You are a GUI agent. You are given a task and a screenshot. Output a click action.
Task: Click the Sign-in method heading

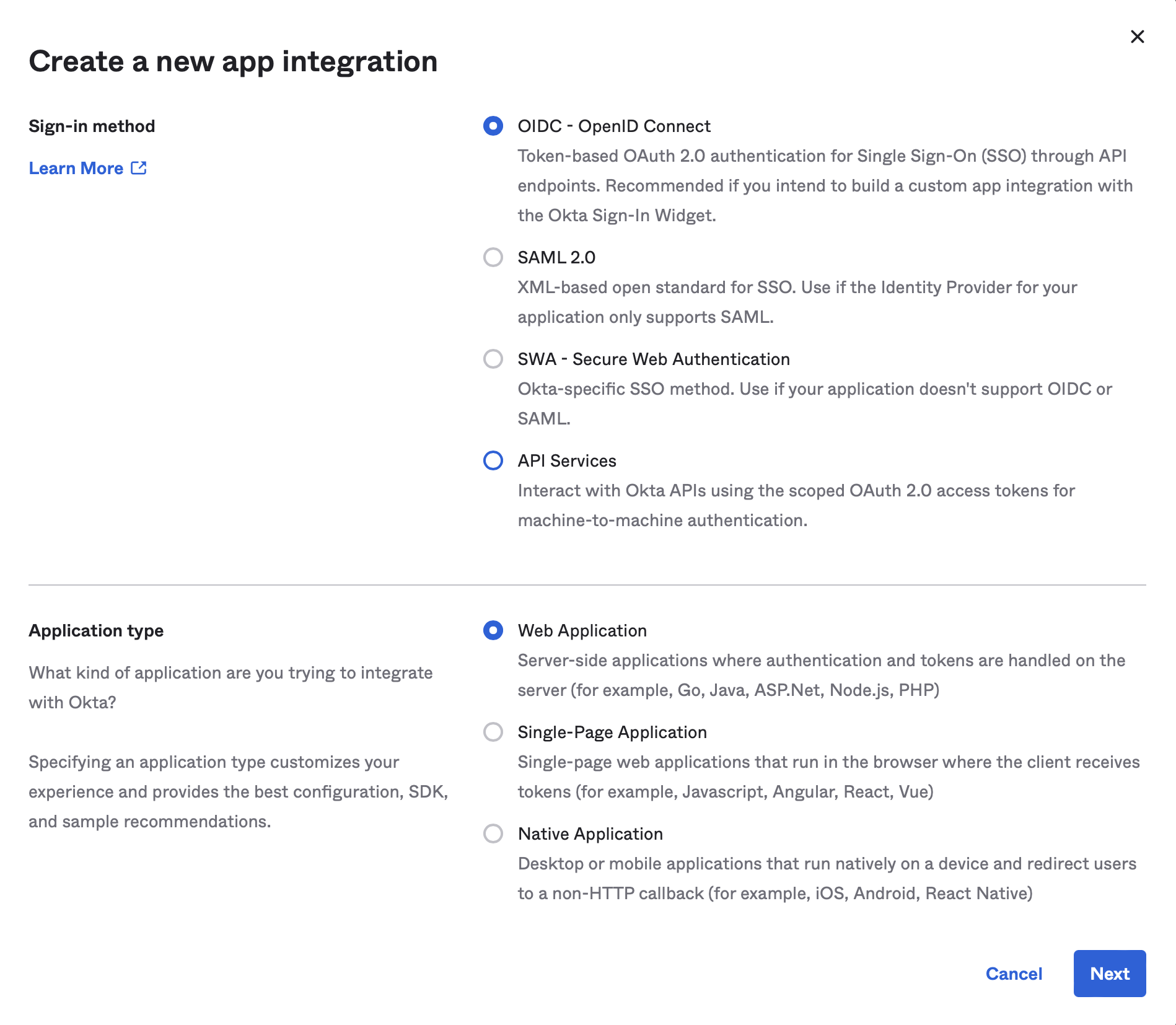tap(92, 126)
